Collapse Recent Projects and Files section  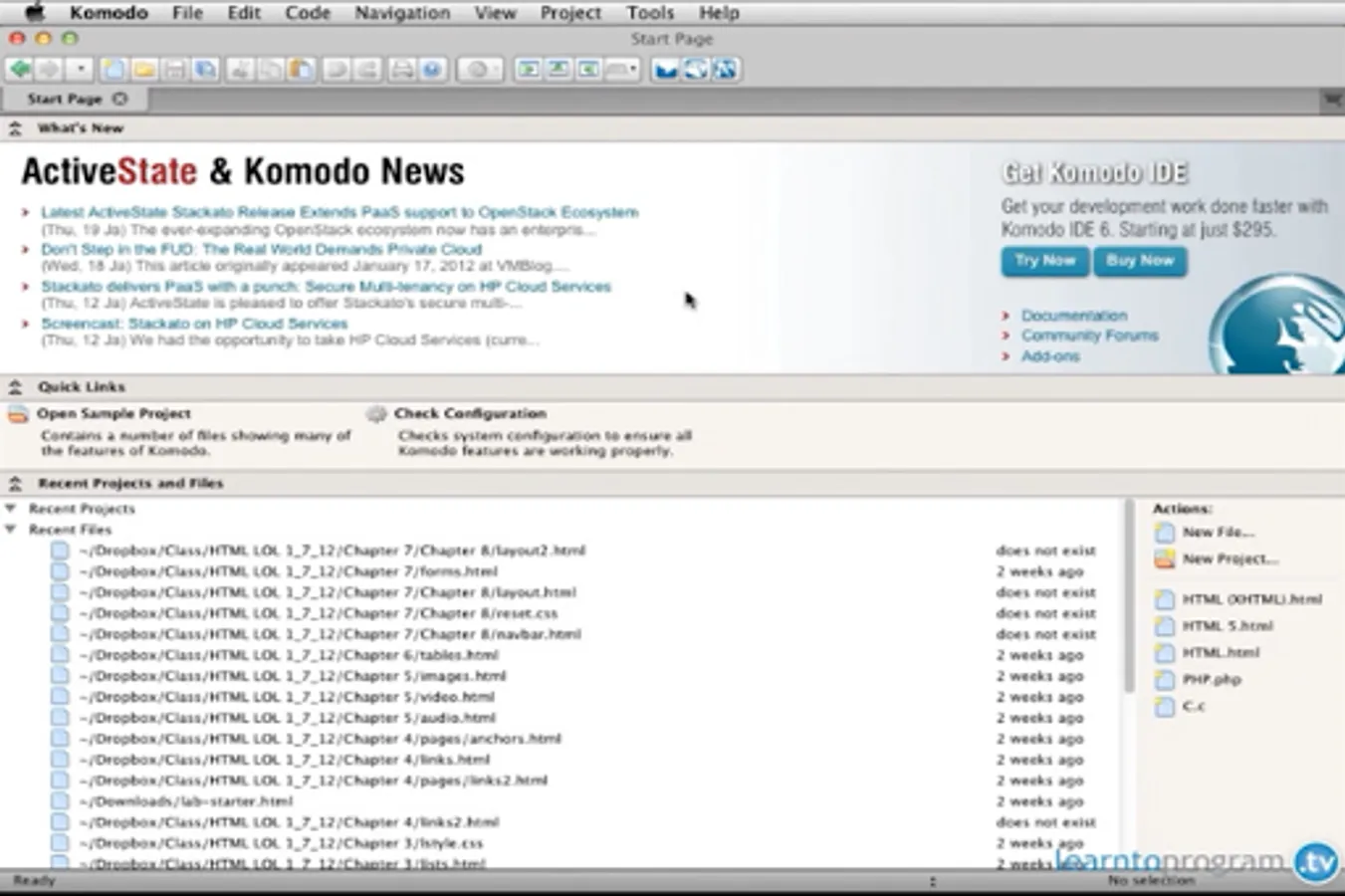15,484
